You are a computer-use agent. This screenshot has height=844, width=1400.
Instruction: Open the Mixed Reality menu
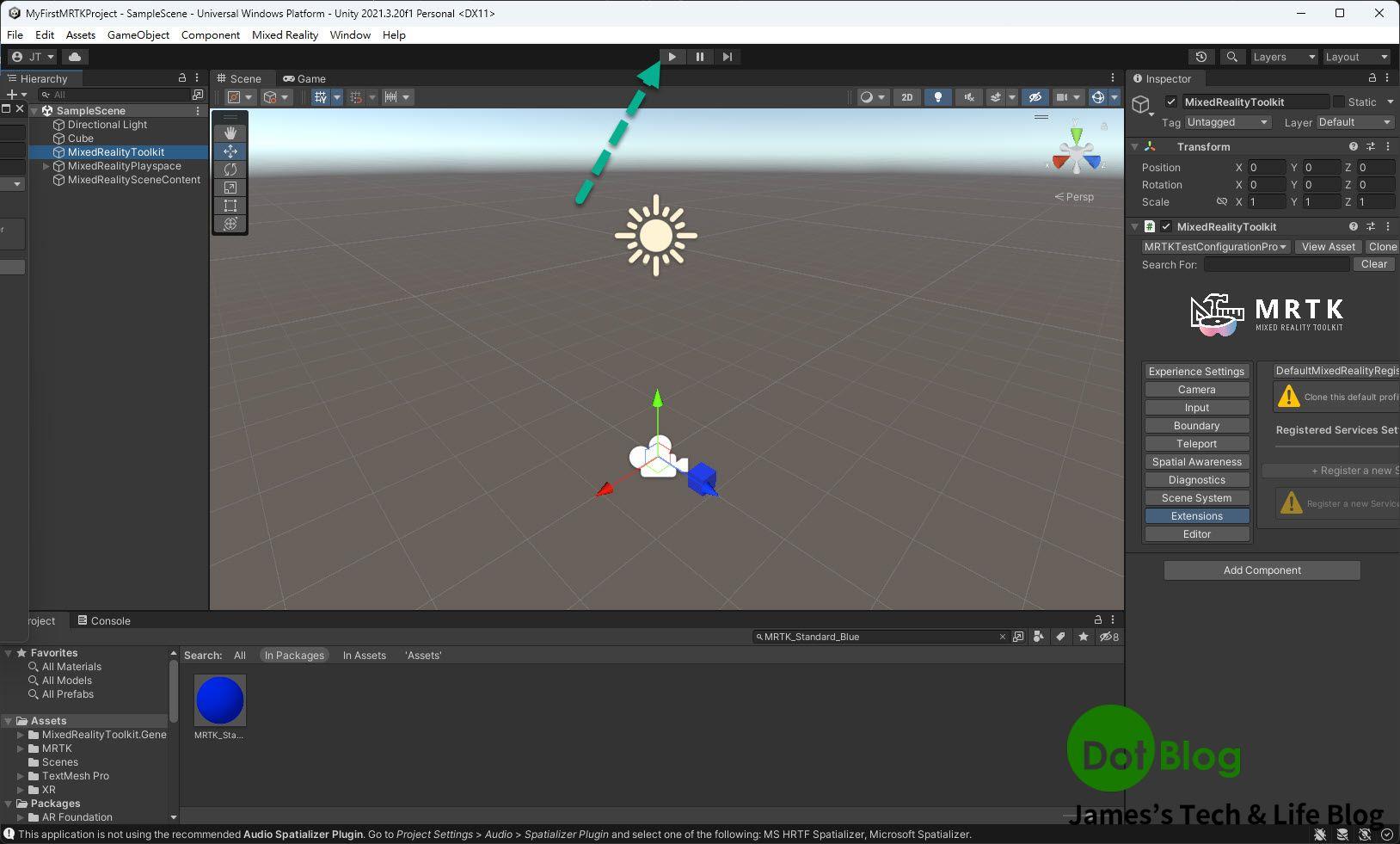[x=285, y=35]
